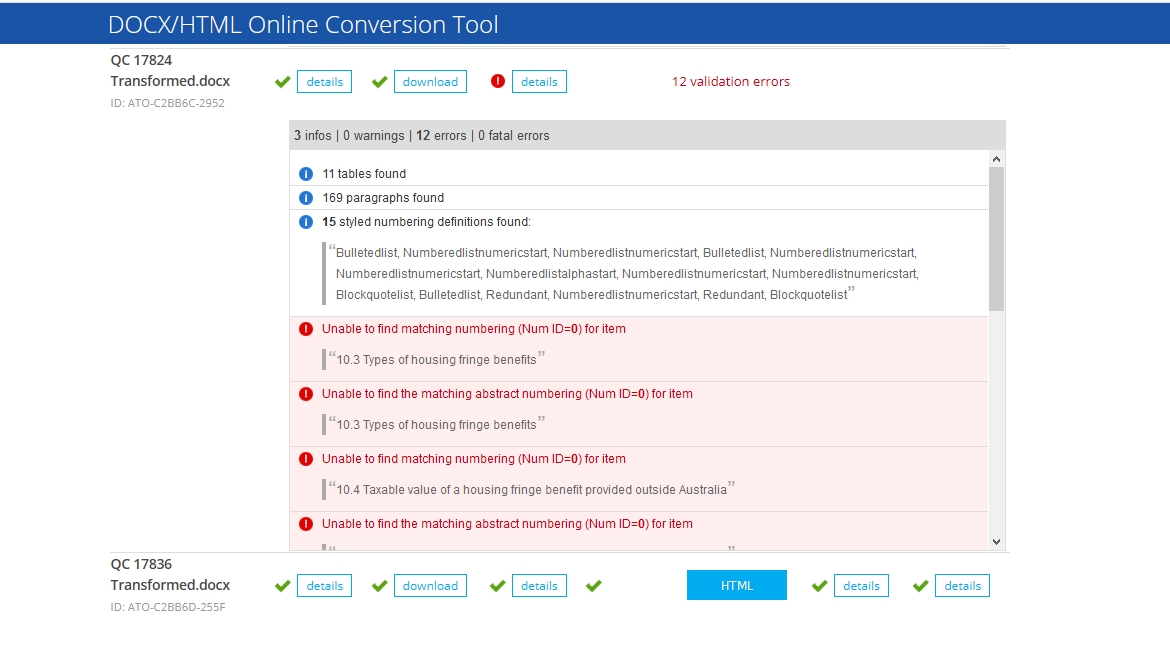
Task: Click the validation panel scrollbar thumb
Action: [996, 238]
